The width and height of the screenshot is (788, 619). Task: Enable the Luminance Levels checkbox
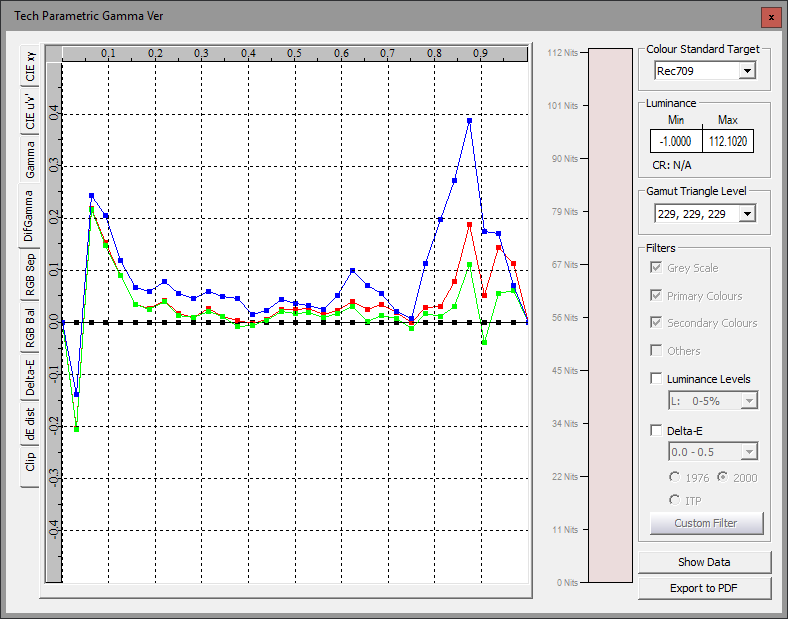[x=656, y=378]
